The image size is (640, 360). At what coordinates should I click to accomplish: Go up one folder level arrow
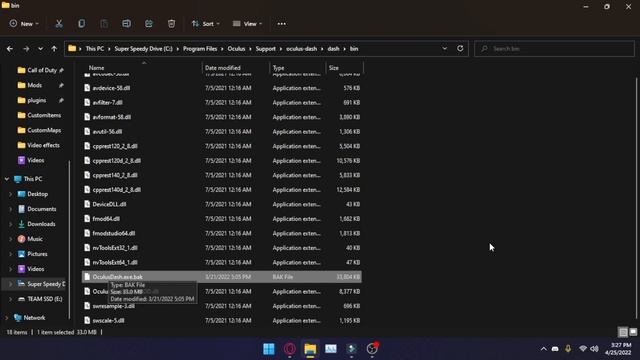[x=54, y=49]
